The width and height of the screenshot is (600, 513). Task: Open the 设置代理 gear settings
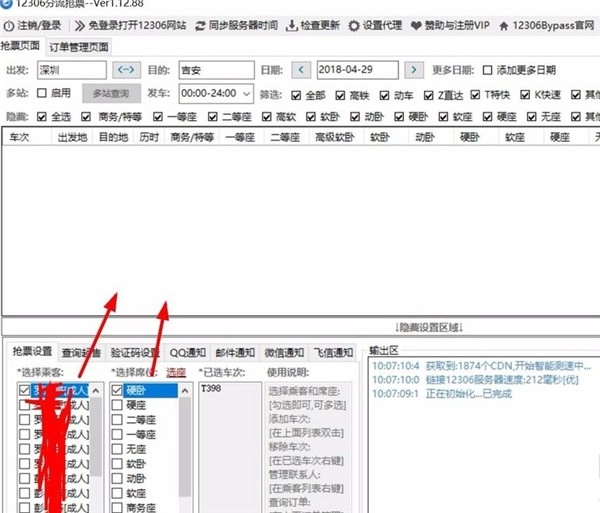coord(353,24)
